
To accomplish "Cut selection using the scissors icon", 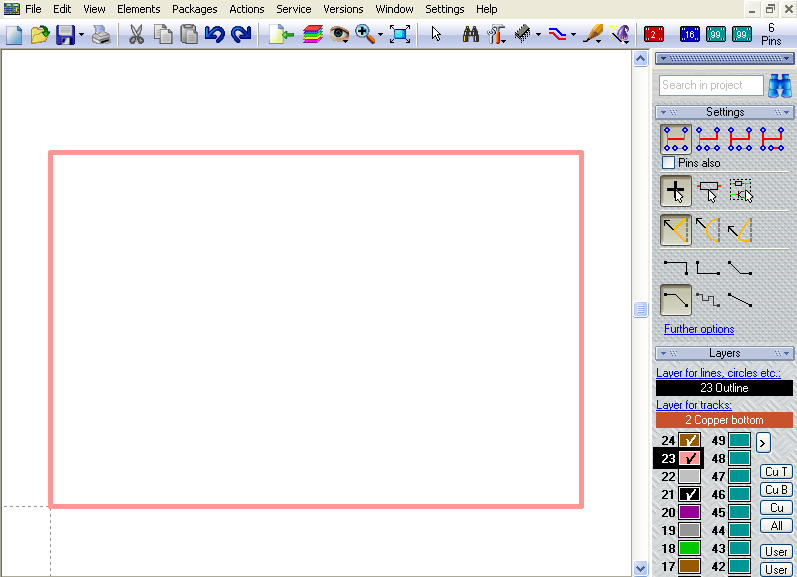I will tap(136, 35).
